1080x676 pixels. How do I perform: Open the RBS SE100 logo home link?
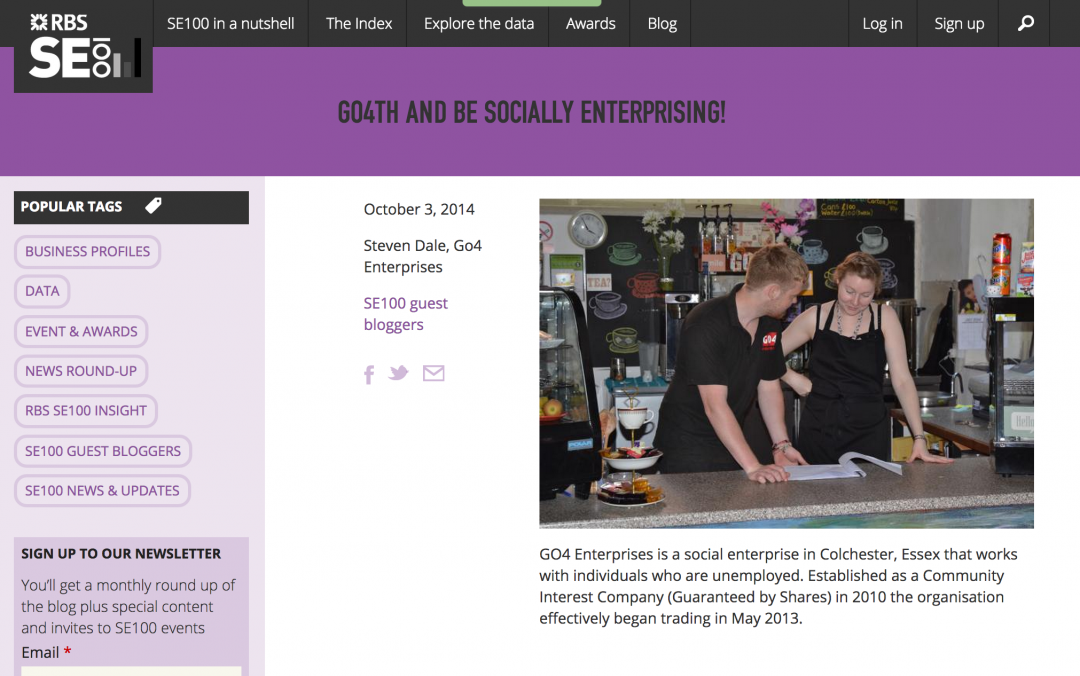[83, 46]
